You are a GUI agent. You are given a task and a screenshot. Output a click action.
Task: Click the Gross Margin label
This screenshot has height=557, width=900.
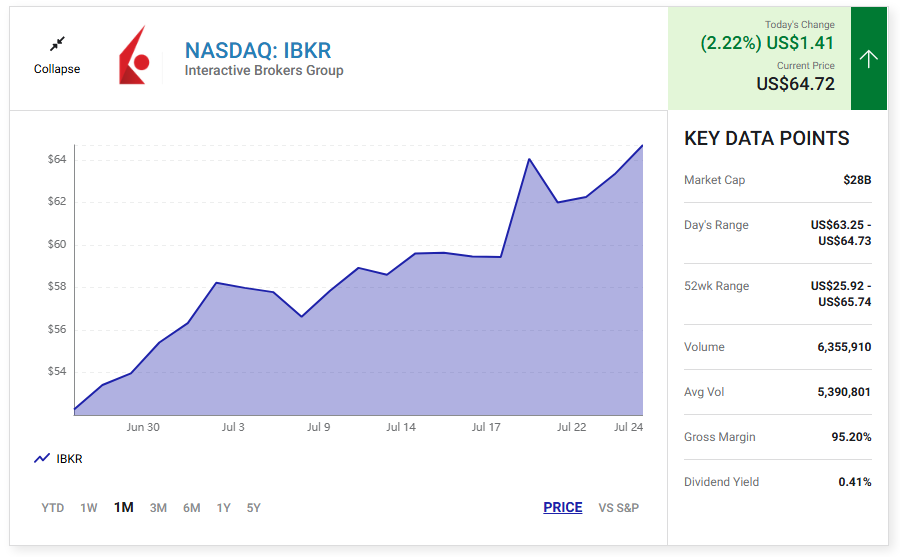click(720, 437)
